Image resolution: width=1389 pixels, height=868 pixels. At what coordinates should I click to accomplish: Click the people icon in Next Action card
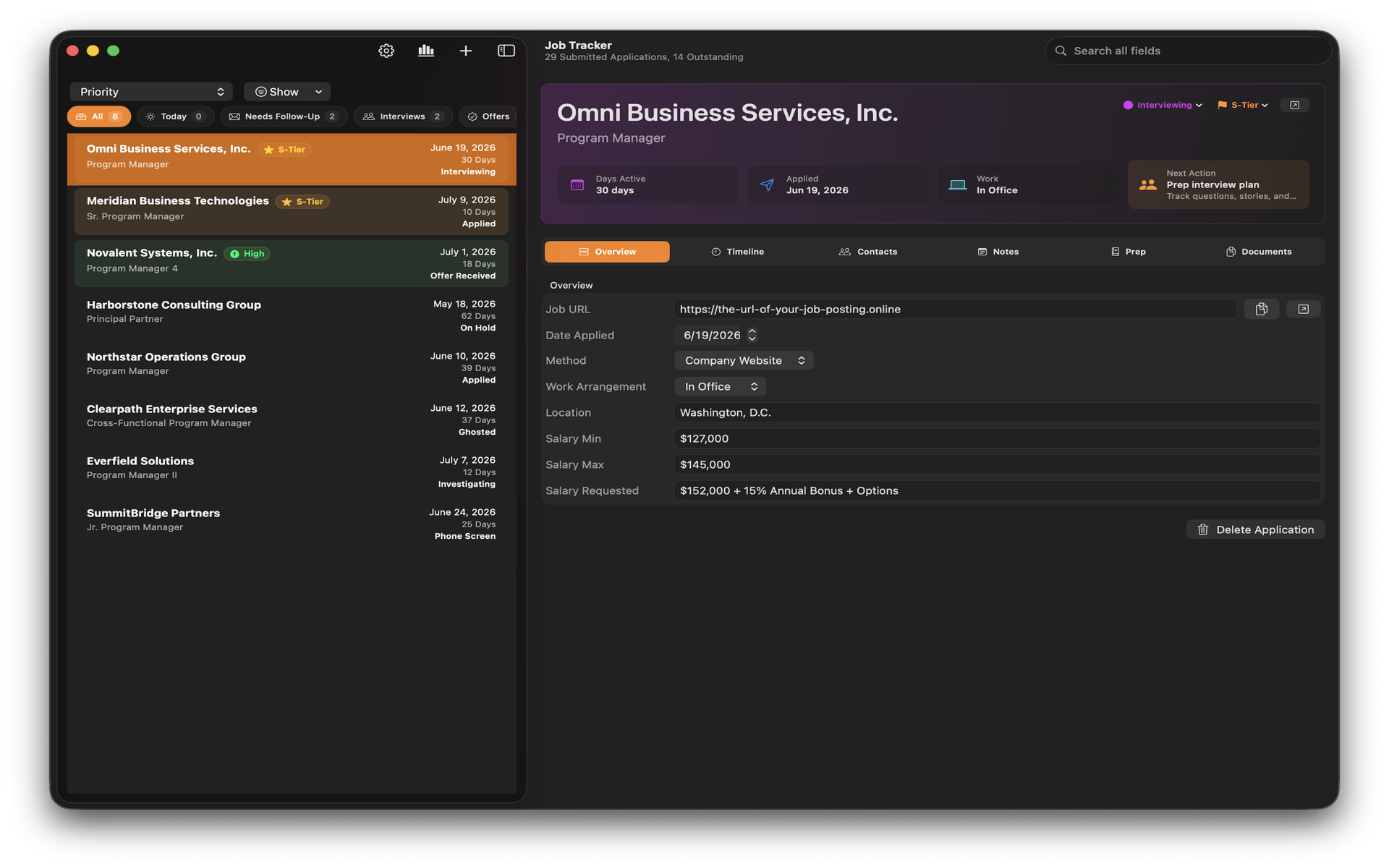point(1148,184)
